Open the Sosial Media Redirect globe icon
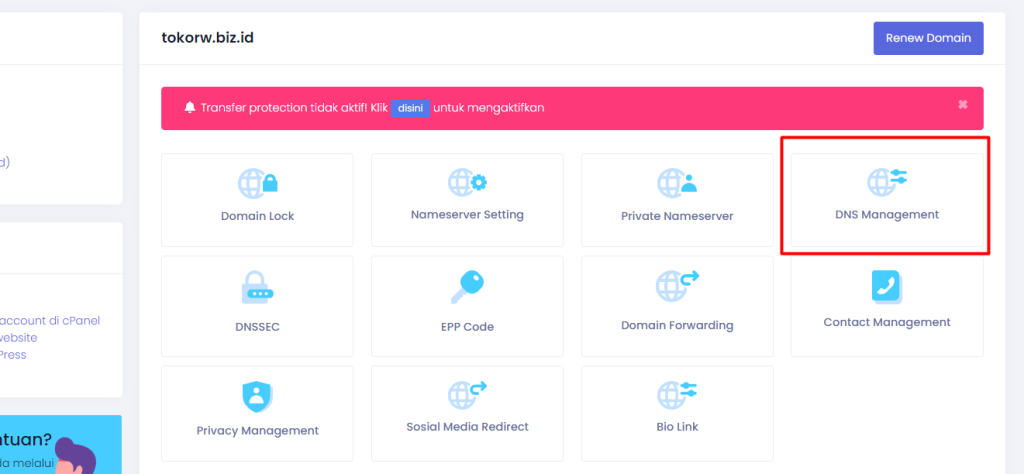This screenshot has height=474, width=1024. pos(468,395)
